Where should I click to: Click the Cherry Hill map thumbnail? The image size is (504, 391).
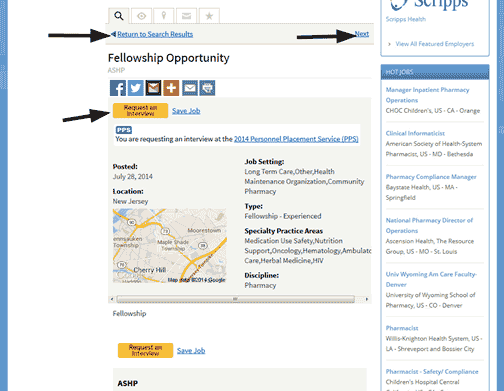(x=170, y=246)
